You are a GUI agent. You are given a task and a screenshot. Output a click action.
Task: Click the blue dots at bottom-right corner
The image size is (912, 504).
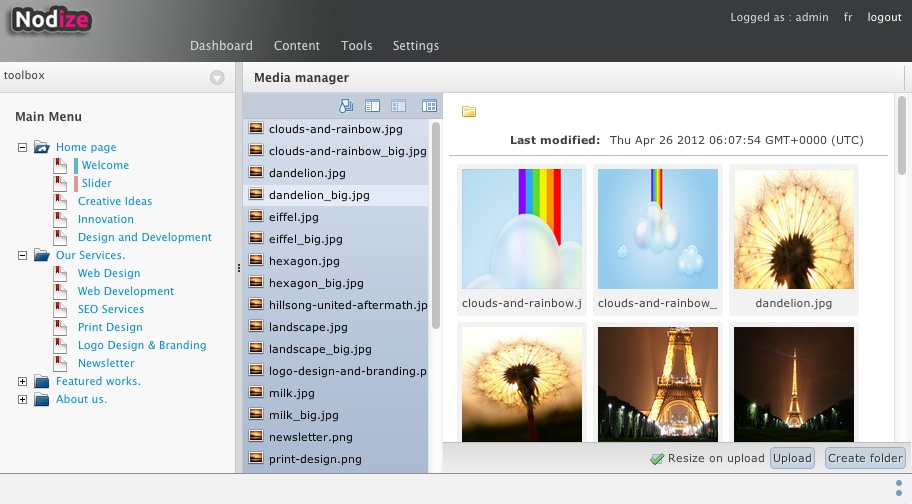[x=899, y=488]
